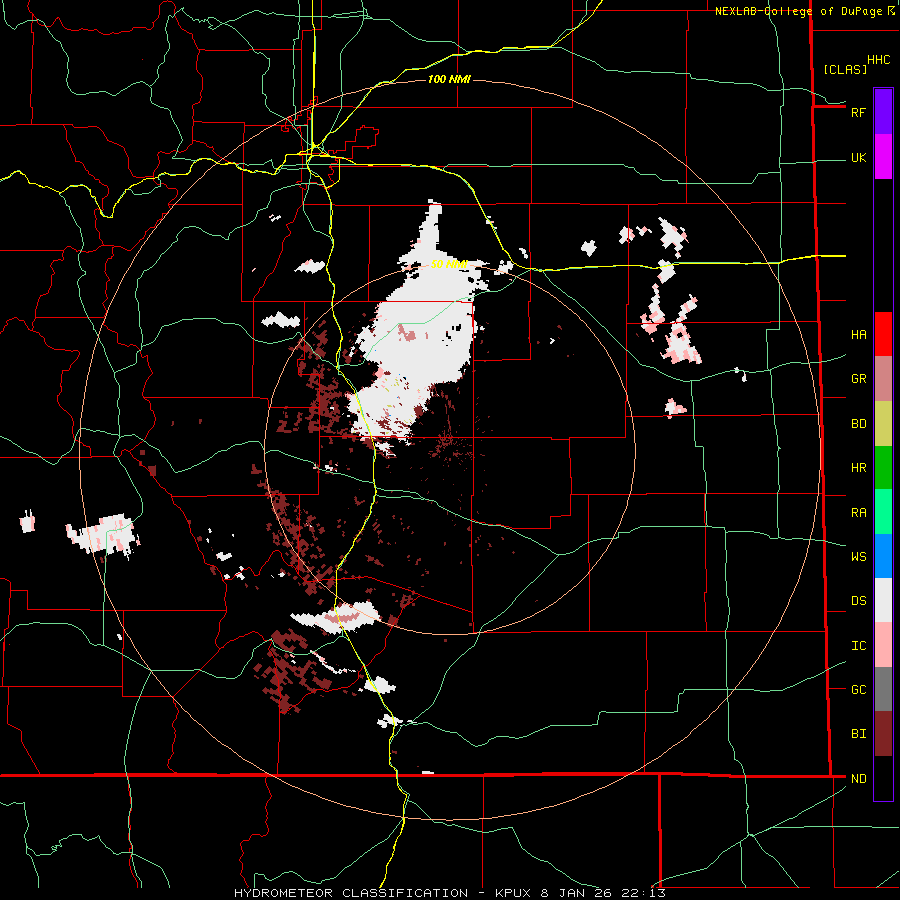
Task: Click the GR legend label
Action: tap(858, 379)
